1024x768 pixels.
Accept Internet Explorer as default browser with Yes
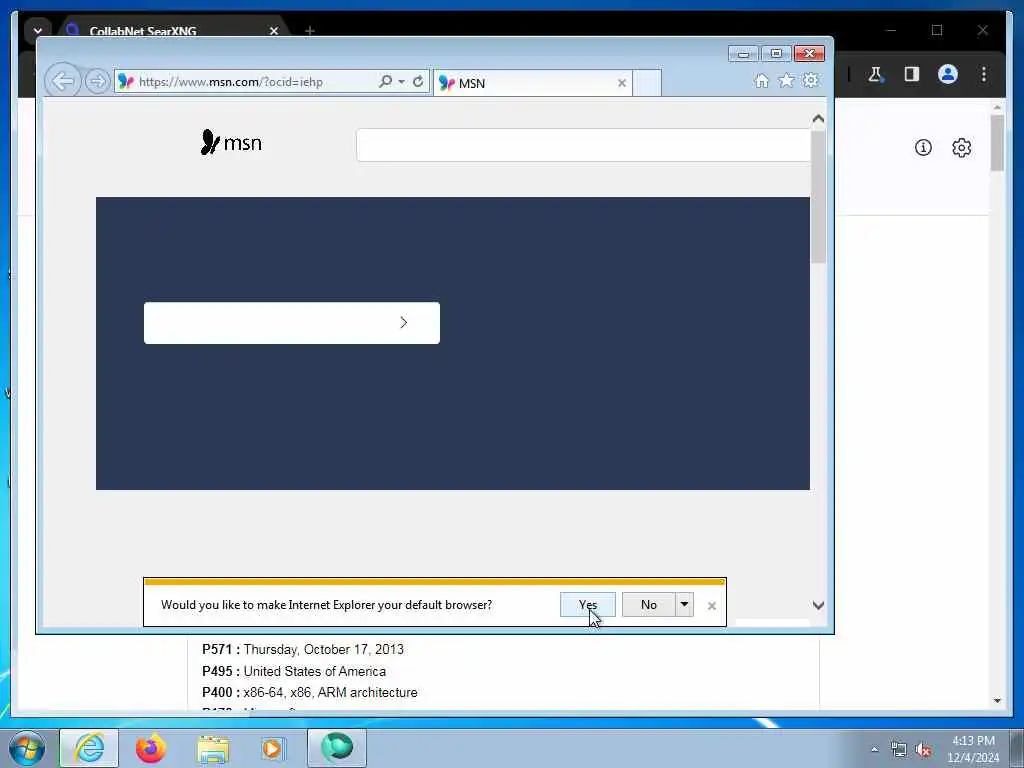click(588, 605)
